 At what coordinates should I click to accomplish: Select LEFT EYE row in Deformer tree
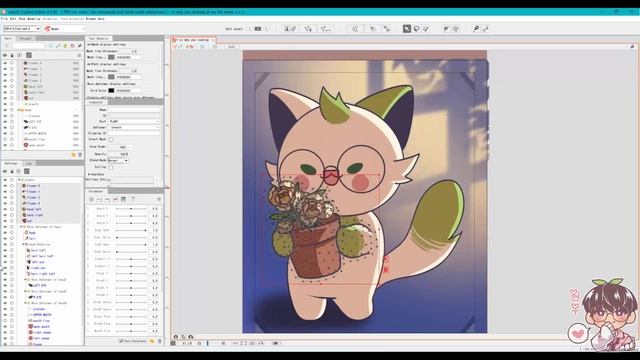40,286
